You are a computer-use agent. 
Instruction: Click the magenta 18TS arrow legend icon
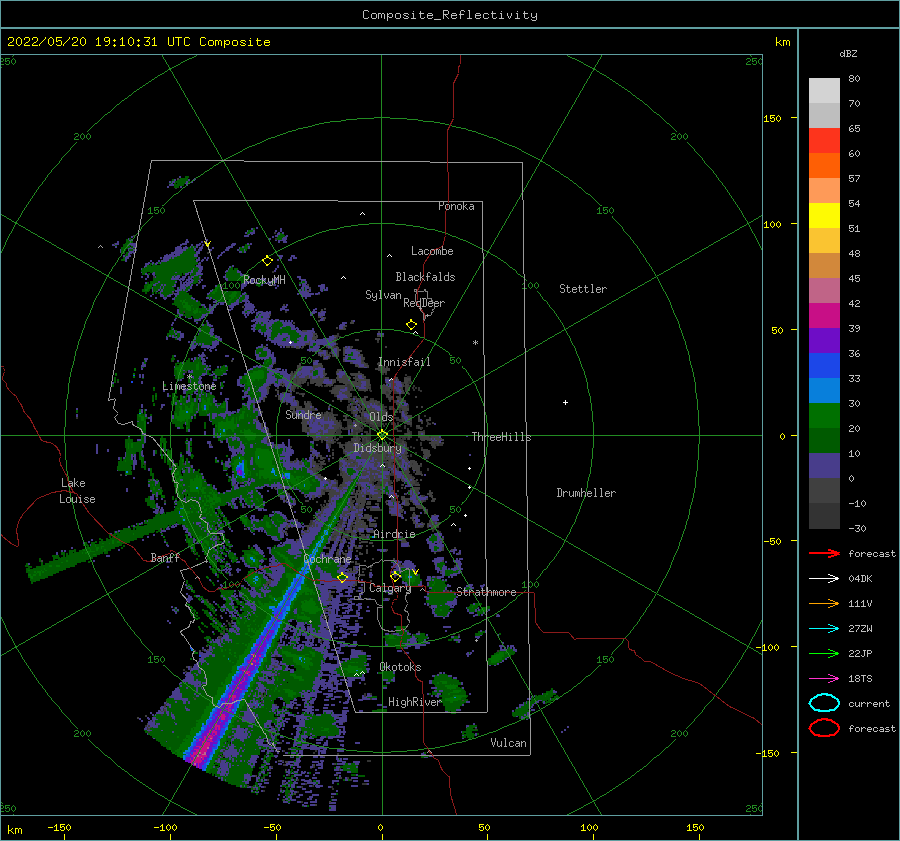(824, 679)
